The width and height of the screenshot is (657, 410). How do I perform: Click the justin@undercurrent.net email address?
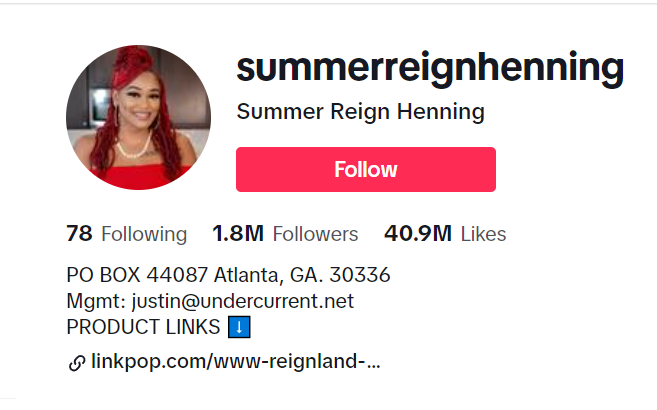pyautogui.click(x=243, y=301)
